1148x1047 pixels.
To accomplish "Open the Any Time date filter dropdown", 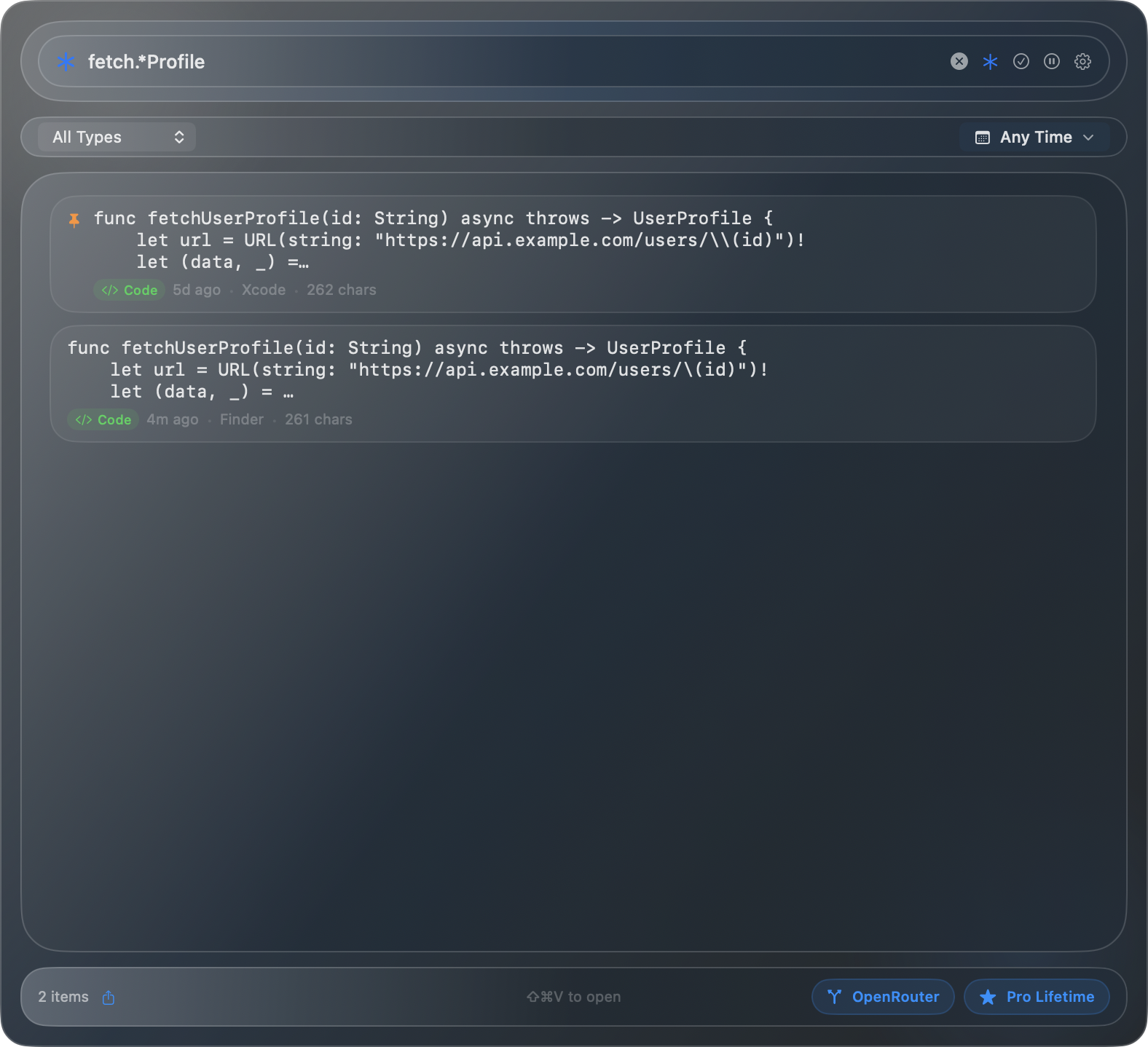I will [1034, 137].
